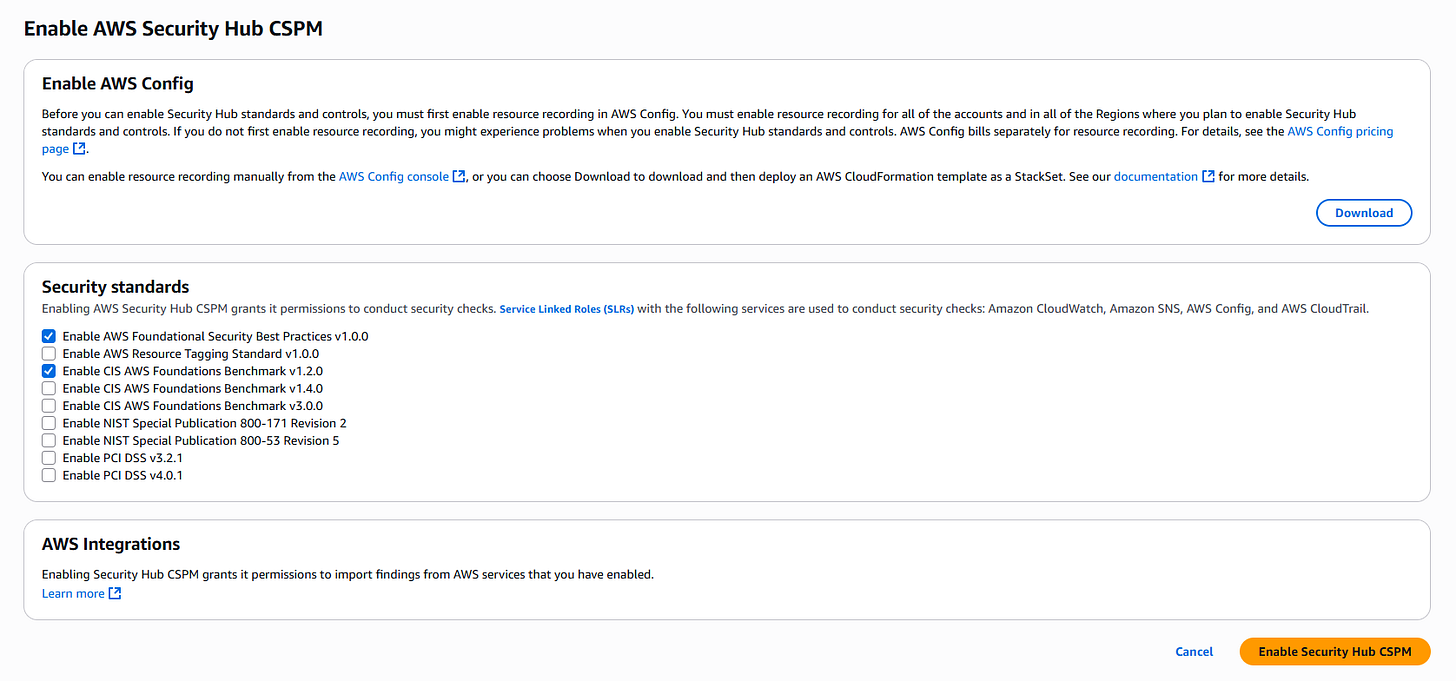Click the Enable AWS Security Hub CSPM title
Screen dimensions: 1456x681
click(x=173, y=28)
